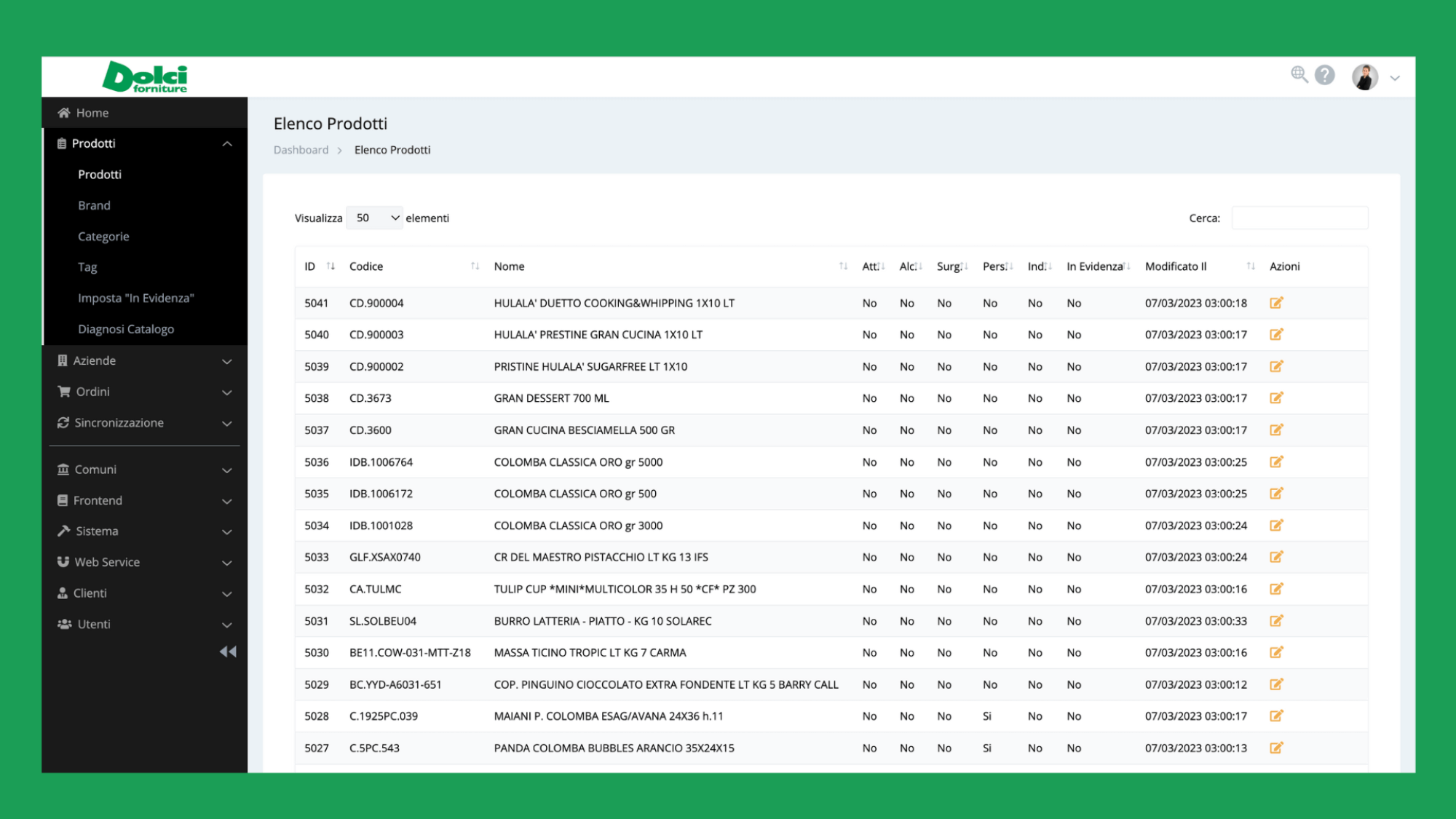
Task: Expand the user account dropdown arrow
Action: coord(1395,78)
